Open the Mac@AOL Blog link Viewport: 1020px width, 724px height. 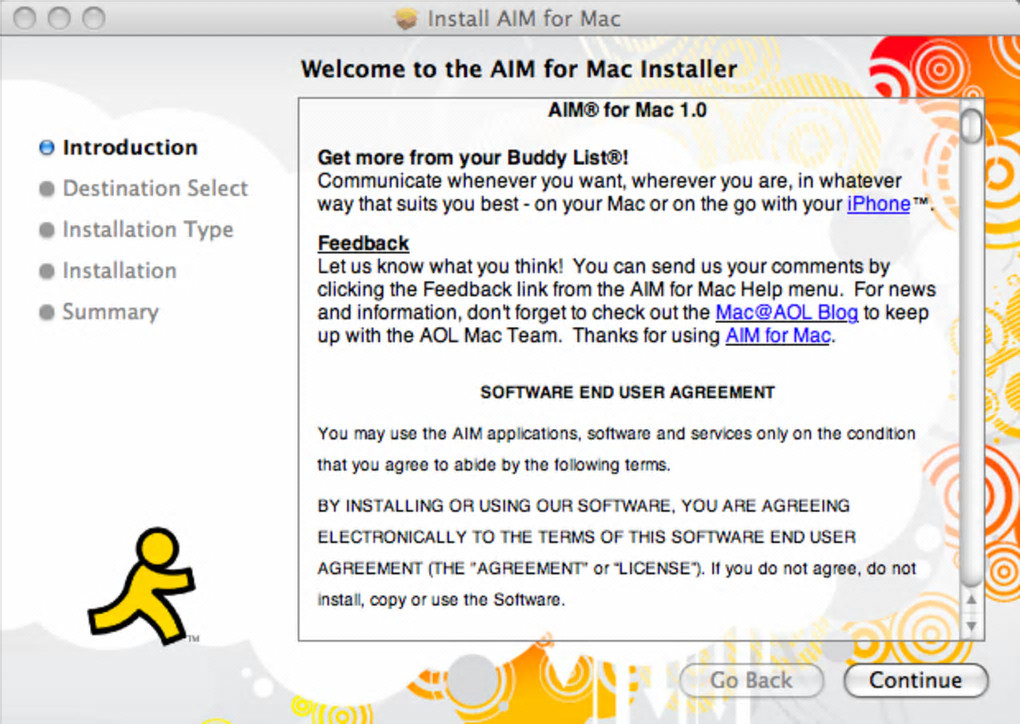pos(786,312)
